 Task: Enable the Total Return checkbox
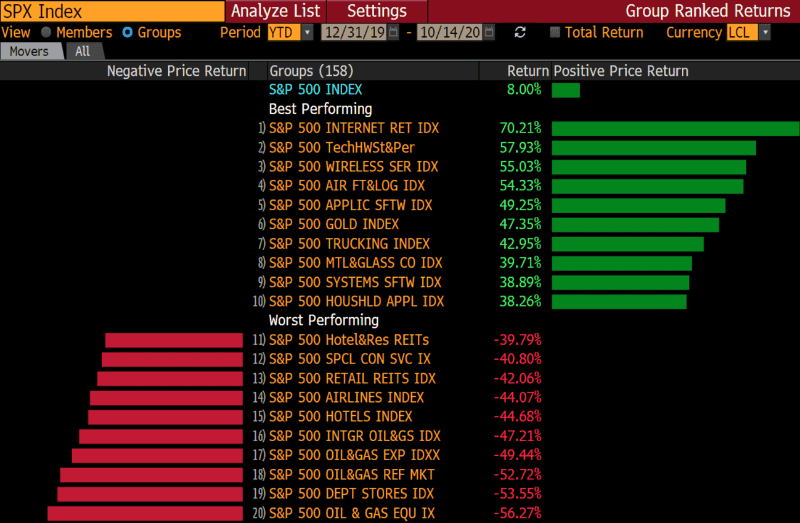coord(555,33)
